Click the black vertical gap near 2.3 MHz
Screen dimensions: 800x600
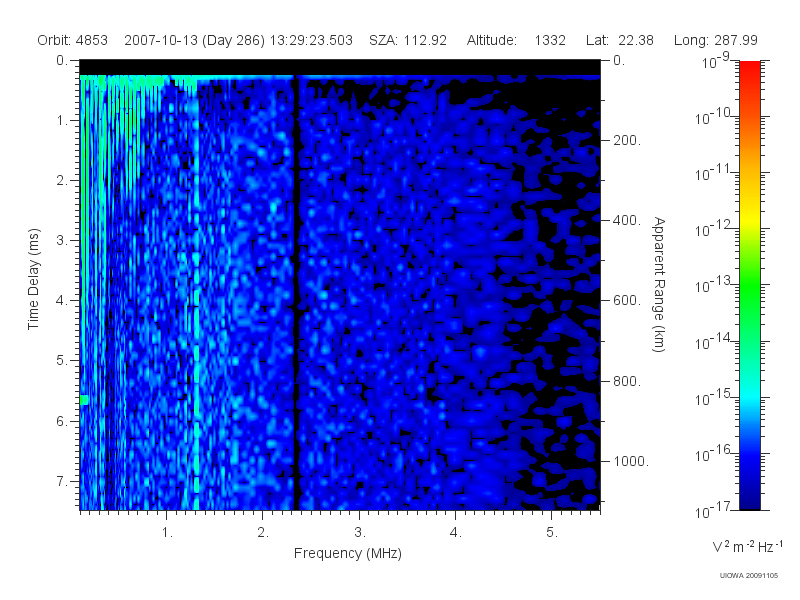point(295,293)
